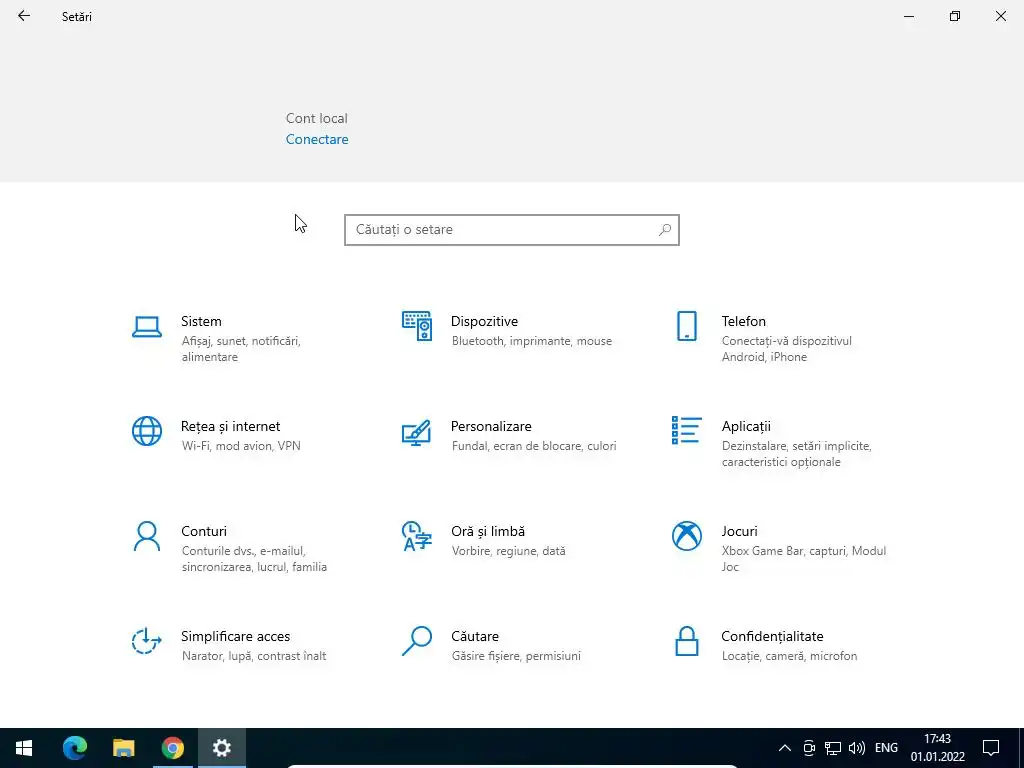1024x768 pixels.
Task: Open the notification center icon
Action: point(991,748)
